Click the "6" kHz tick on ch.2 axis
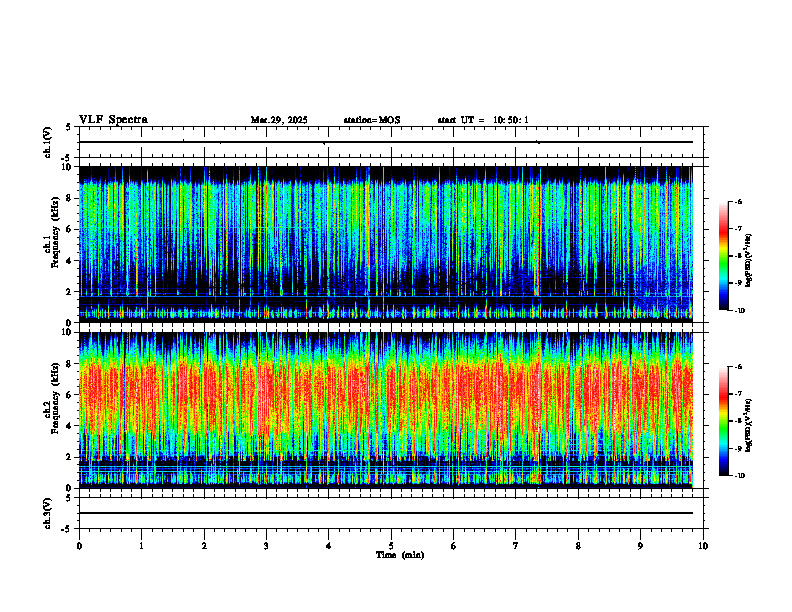This screenshot has height=612, width=792. tap(70, 395)
